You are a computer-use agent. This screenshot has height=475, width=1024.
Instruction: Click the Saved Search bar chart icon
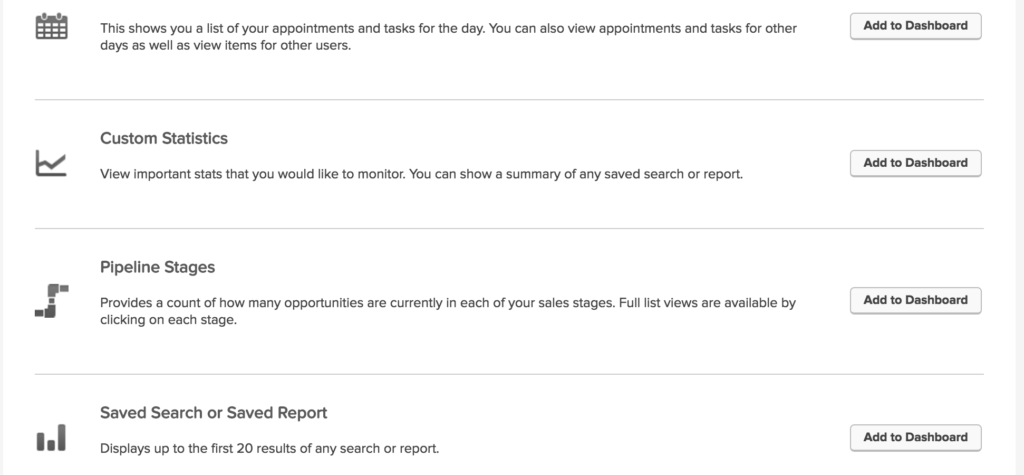[51, 437]
